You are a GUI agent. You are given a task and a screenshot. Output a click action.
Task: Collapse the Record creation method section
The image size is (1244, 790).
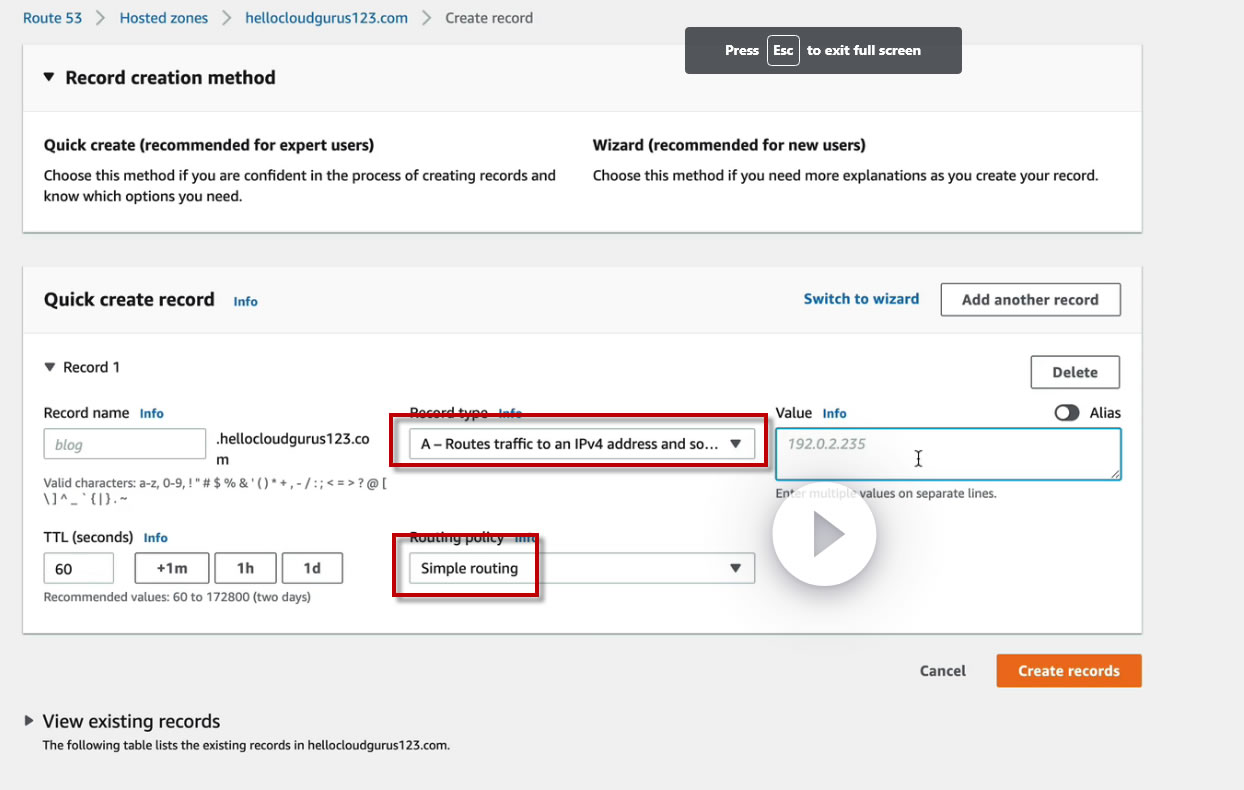[x=49, y=77]
